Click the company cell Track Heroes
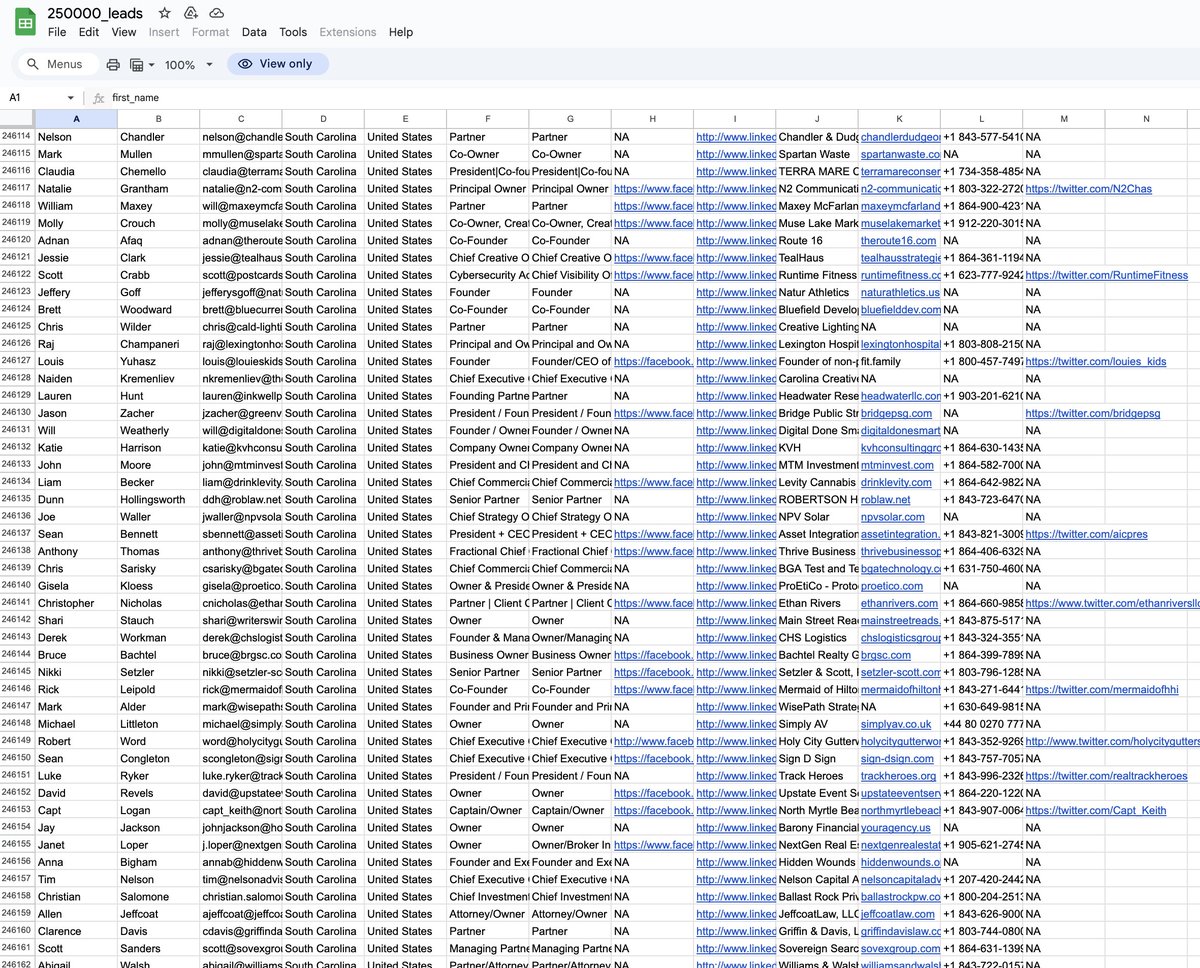Image resolution: width=1200 pixels, height=968 pixels. 817,776
